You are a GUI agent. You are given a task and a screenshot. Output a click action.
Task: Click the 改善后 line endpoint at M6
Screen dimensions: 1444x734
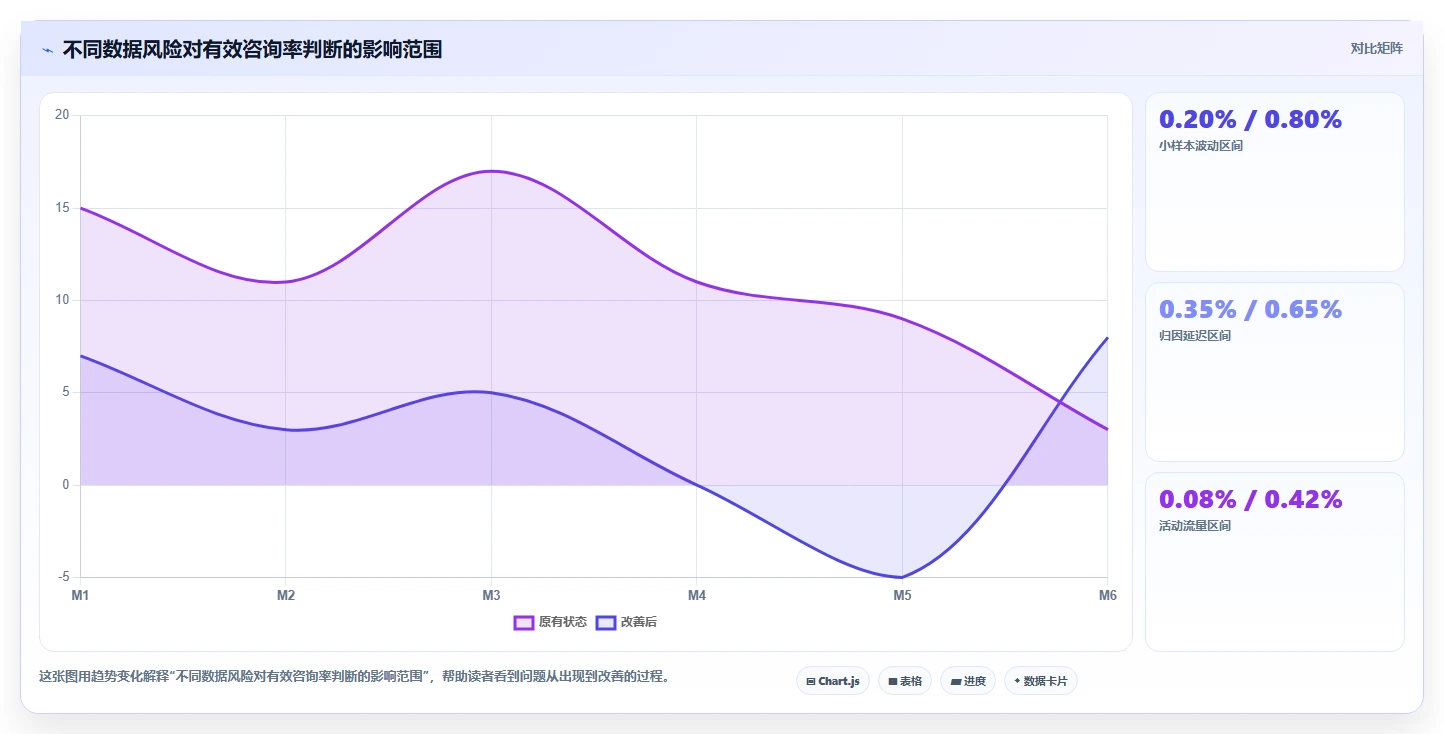[x=1107, y=338]
